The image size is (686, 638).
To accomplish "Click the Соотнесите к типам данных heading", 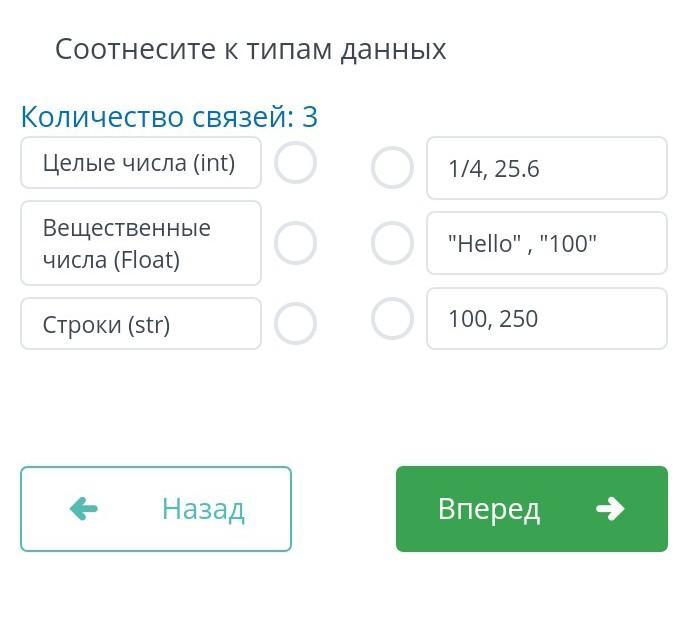I will 250,49.
